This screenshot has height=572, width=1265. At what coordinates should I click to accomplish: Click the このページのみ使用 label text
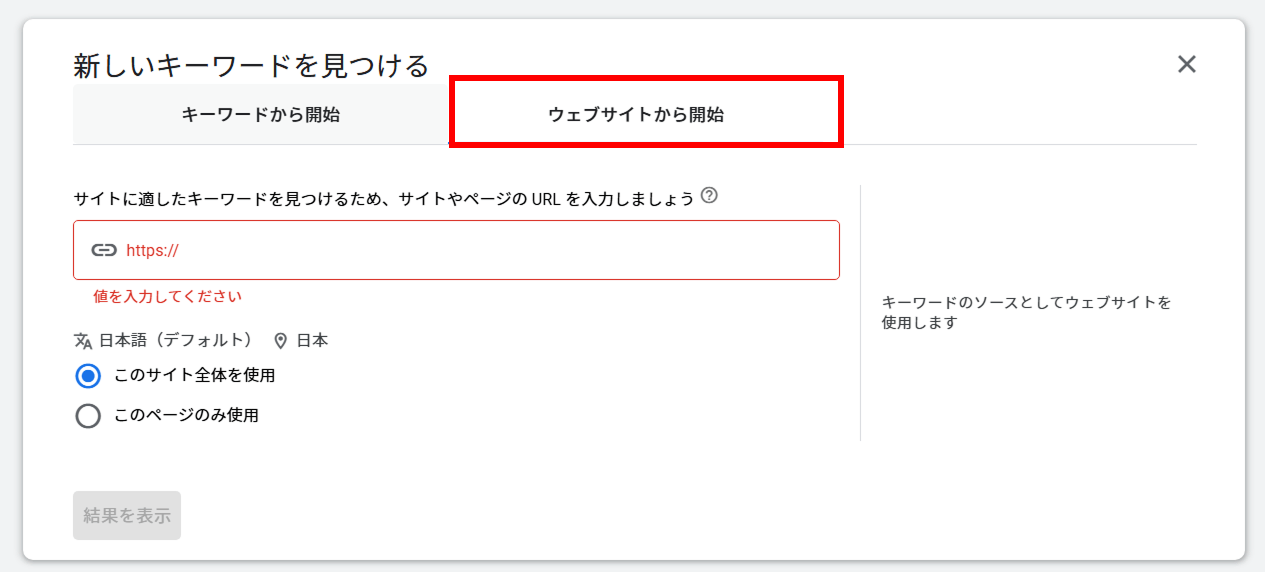click(x=187, y=415)
